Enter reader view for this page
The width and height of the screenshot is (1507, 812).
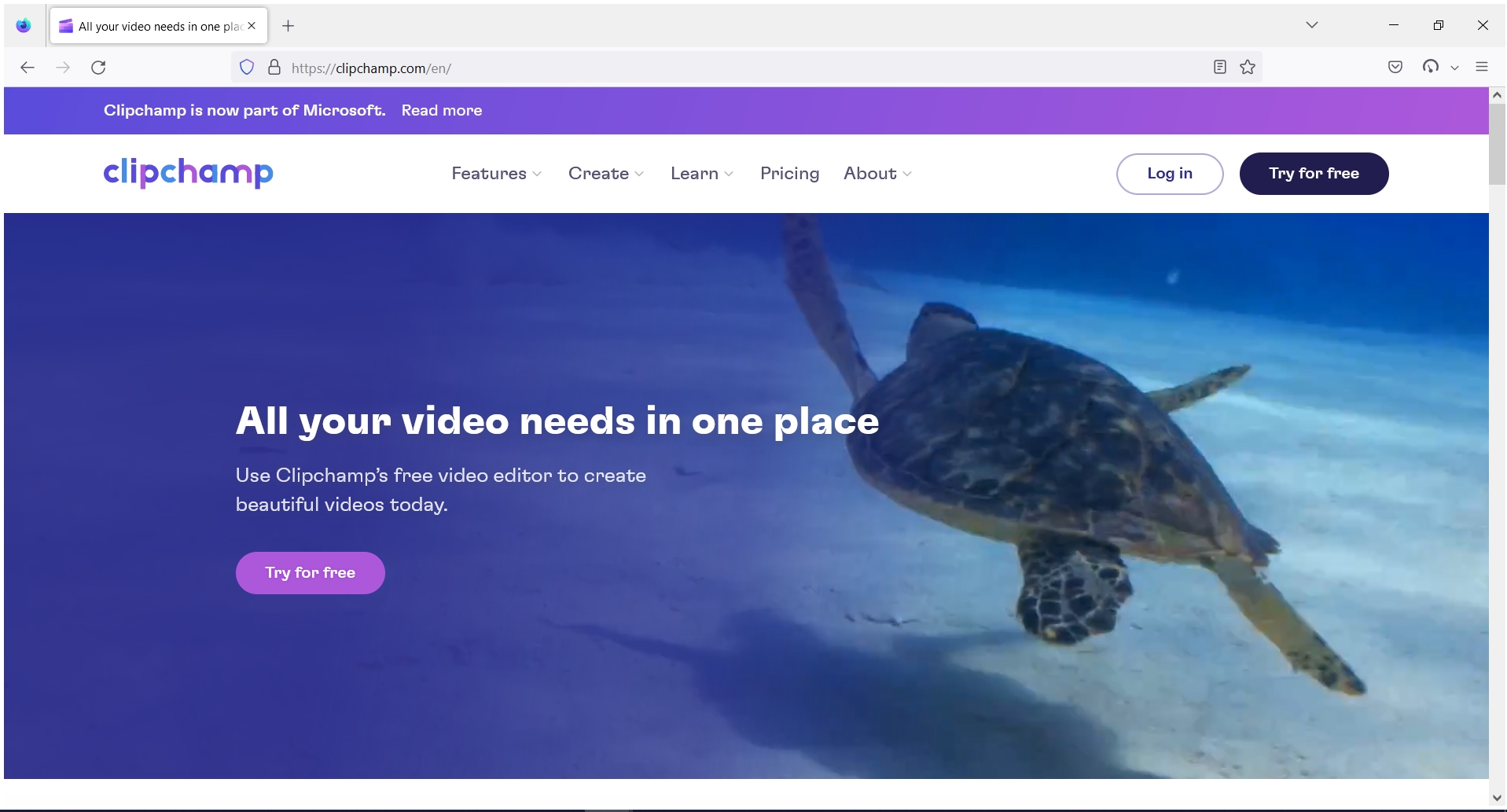click(x=1218, y=68)
